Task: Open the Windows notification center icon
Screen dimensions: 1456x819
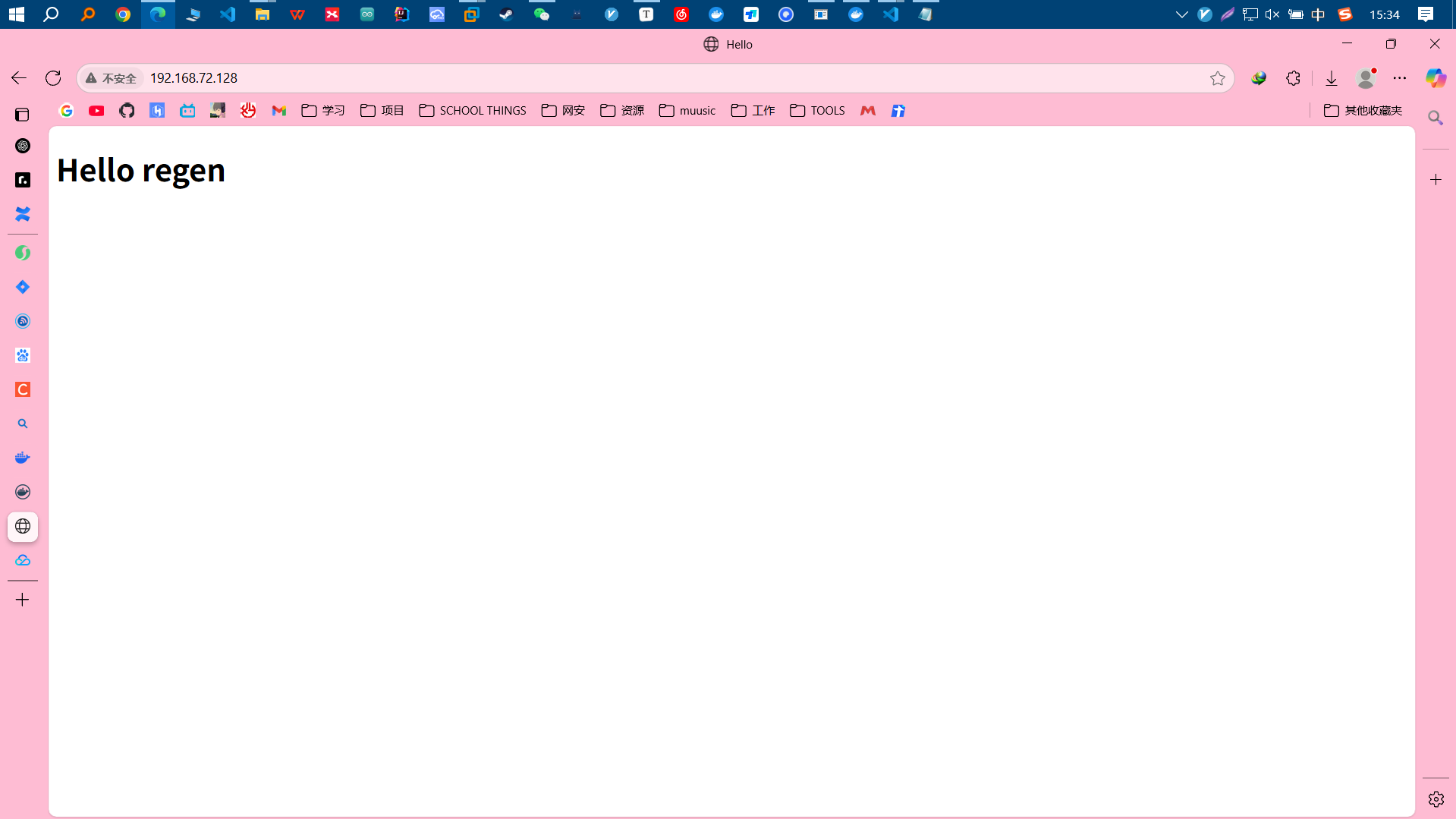Action: click(x=1426, y=14)
